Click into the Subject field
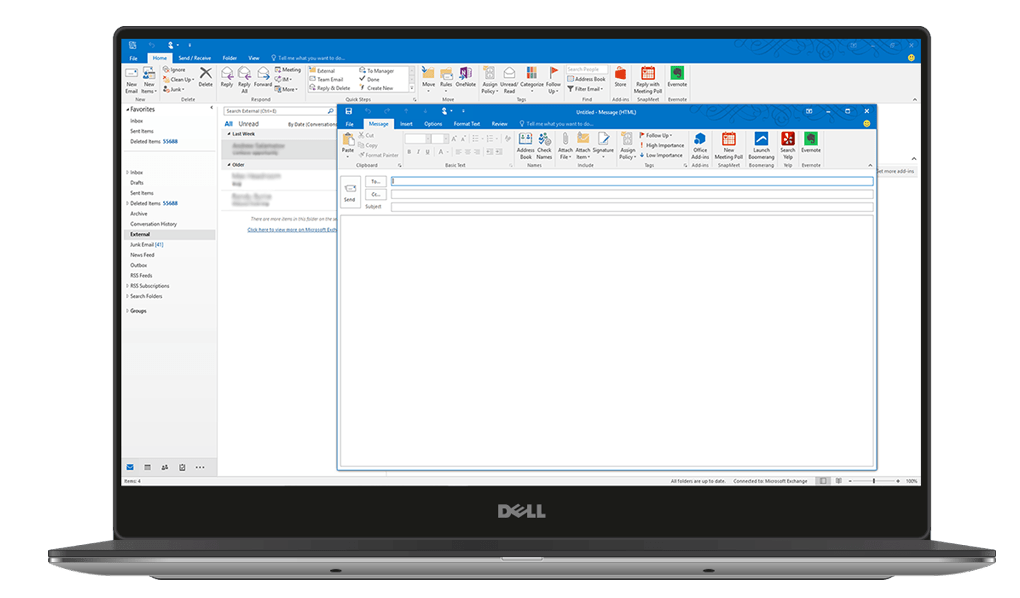 point(631,207)
